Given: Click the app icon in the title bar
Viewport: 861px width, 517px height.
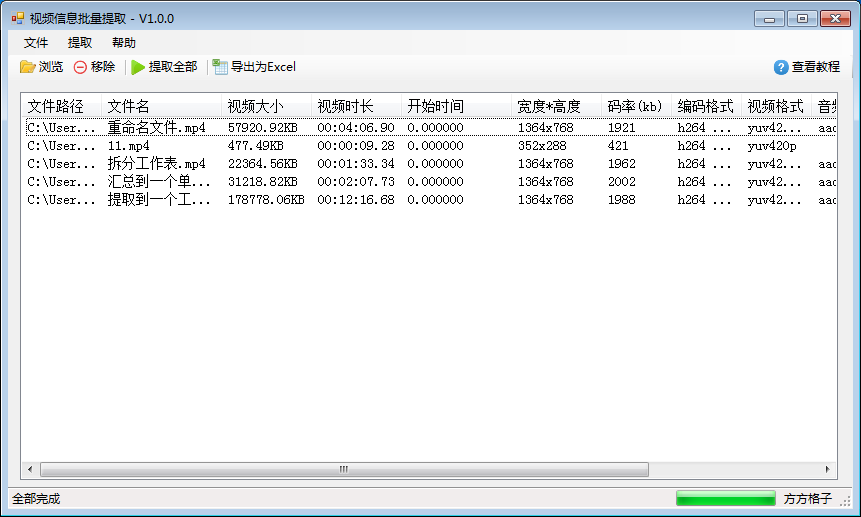Looking at the screenshot, I should pos(17,18).
